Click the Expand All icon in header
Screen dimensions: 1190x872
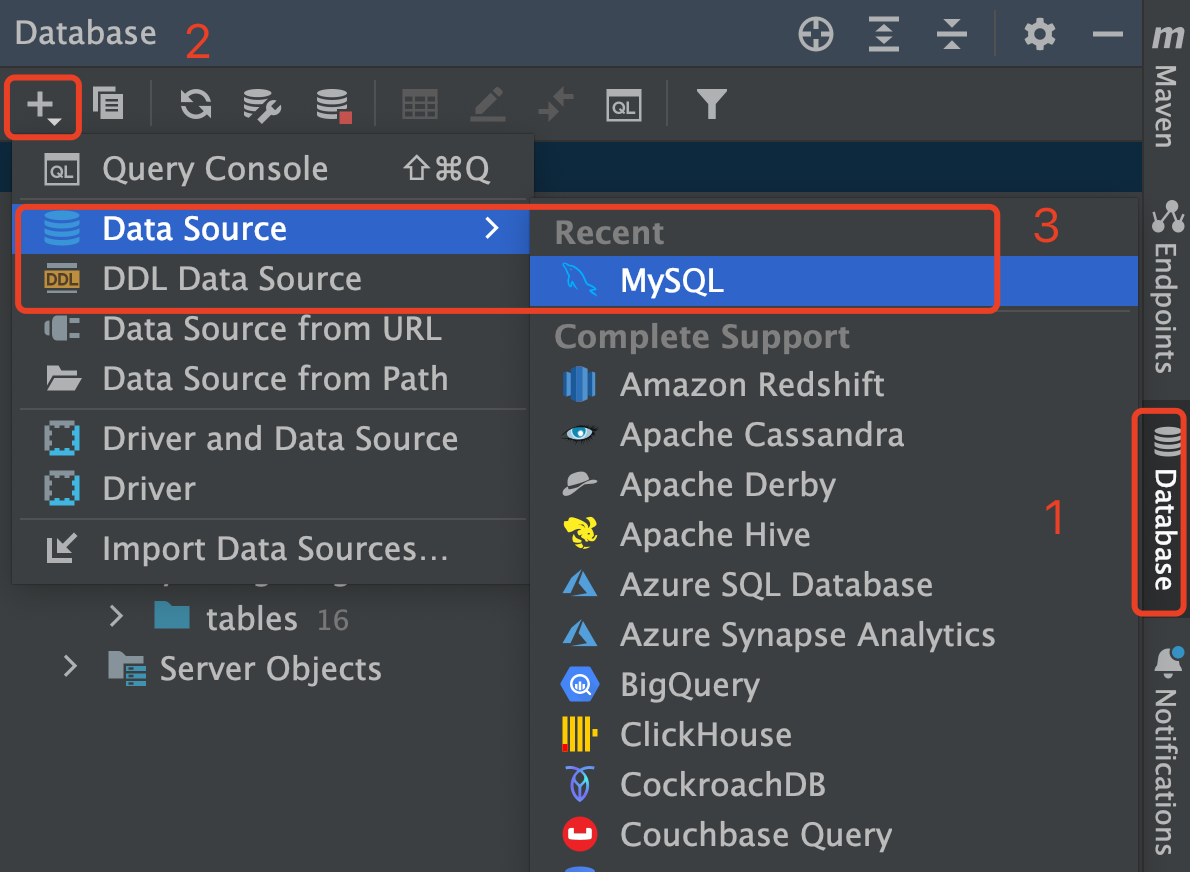coord(884,36)
